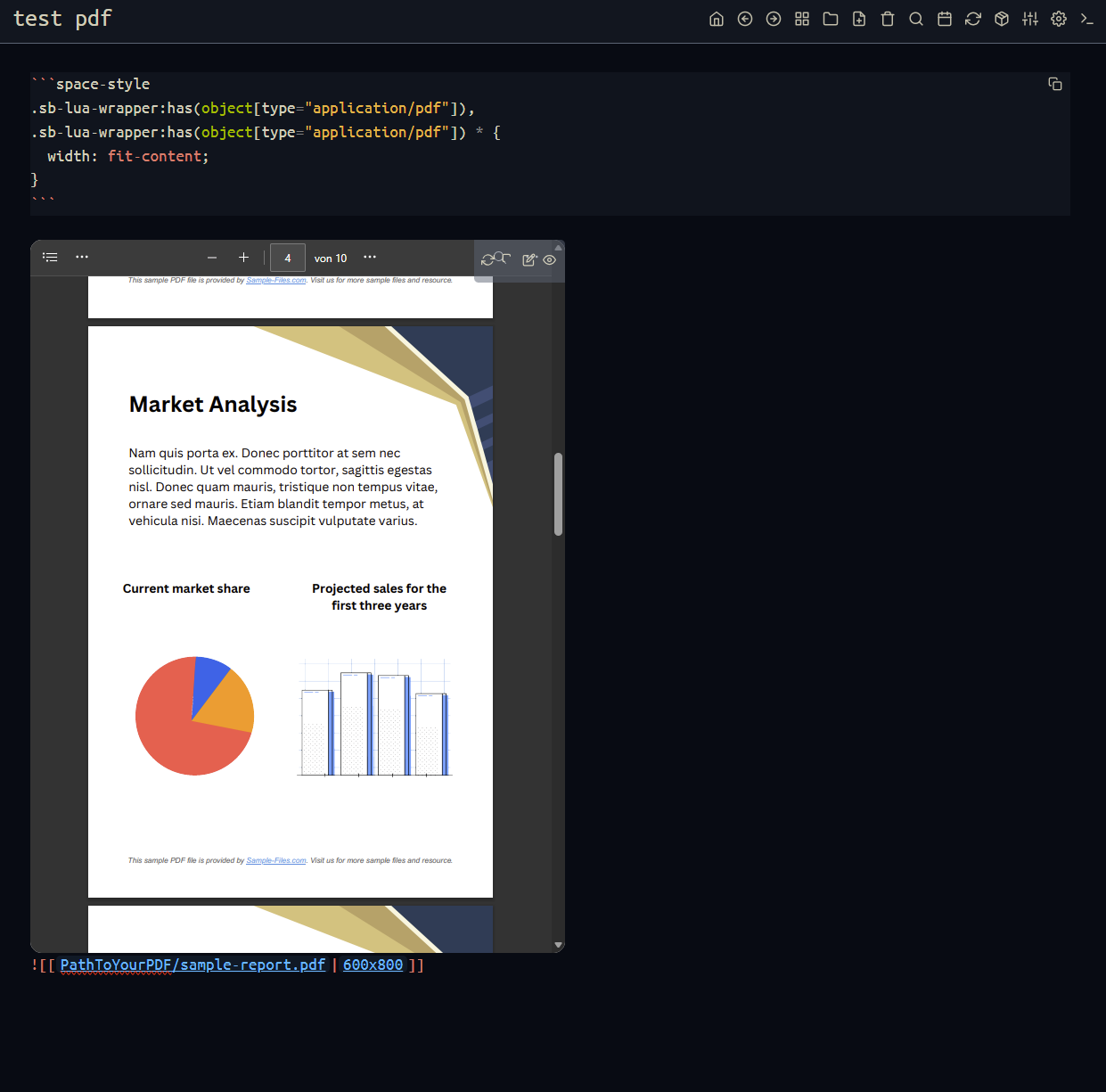The height and width of the screenshot is (1092, 1106).
Task: Open the PathToYourPDF/sample-report.pdf link
Action: coord(193,965)
